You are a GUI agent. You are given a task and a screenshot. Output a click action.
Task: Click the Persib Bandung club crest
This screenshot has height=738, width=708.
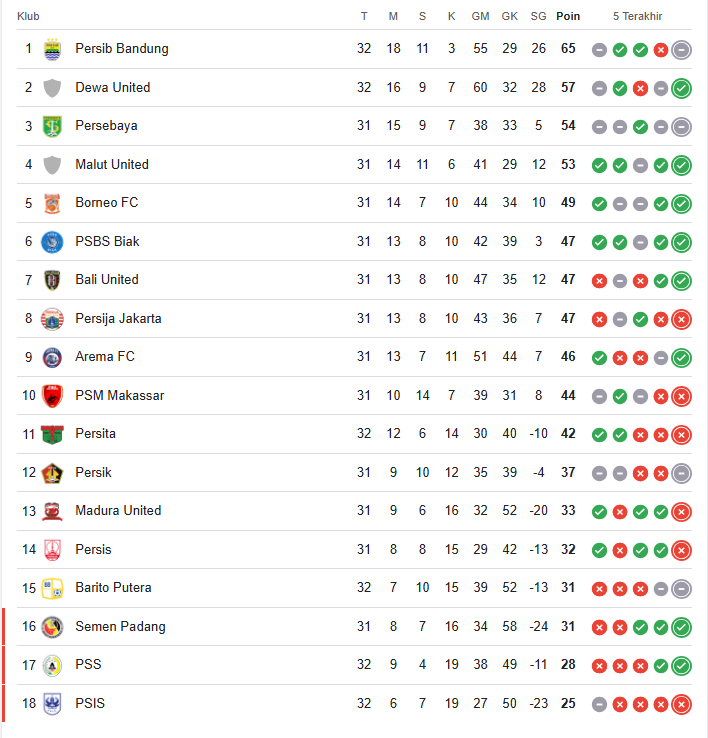click(52, 49)
